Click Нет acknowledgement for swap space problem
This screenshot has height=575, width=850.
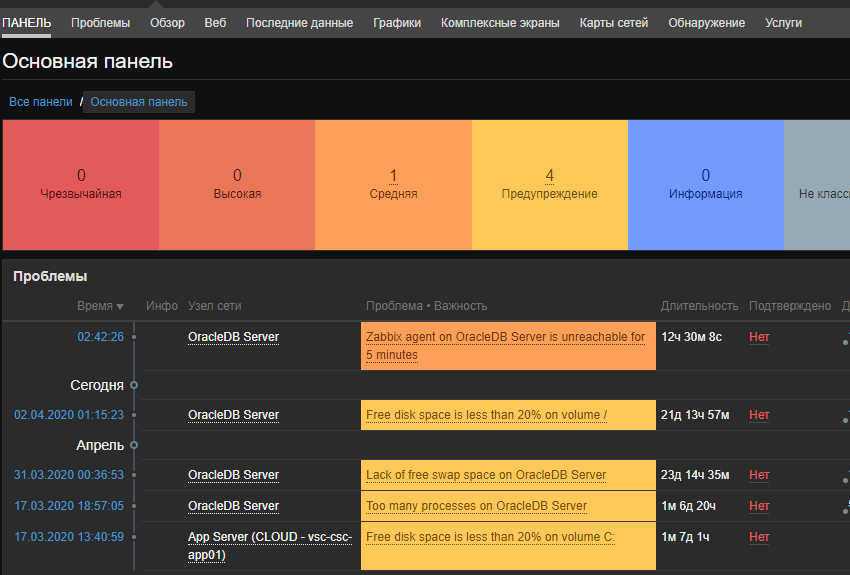pos(759,475)
